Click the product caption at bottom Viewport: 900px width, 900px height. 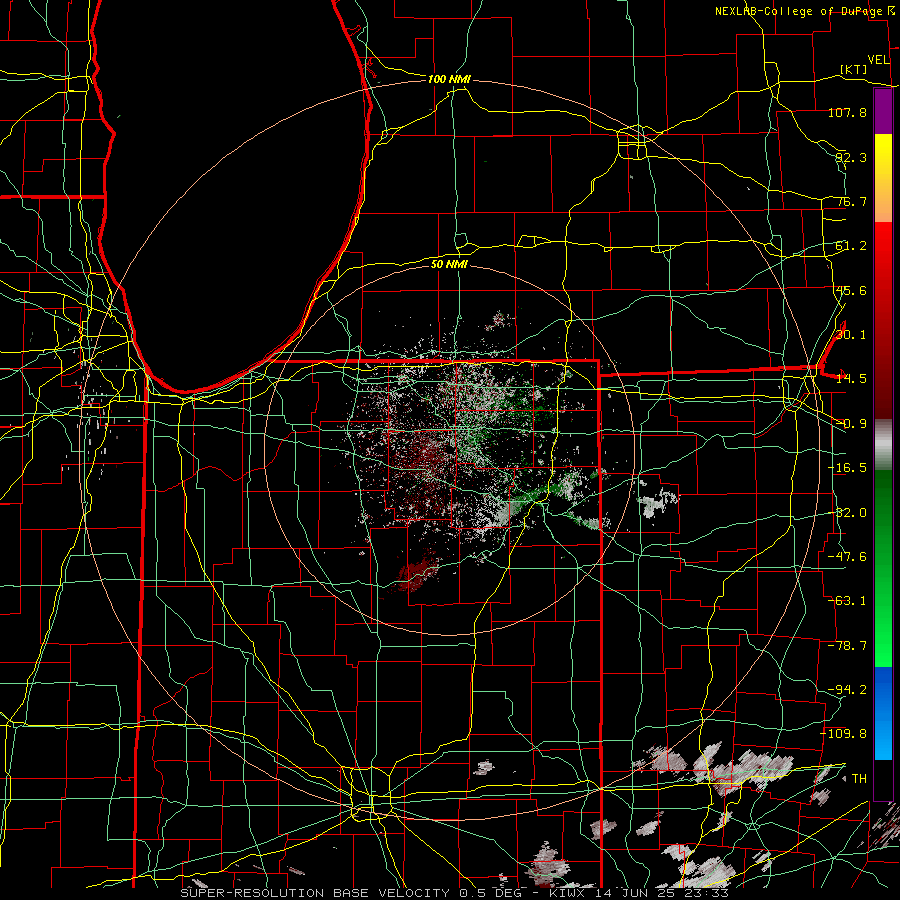pos(455,893)
